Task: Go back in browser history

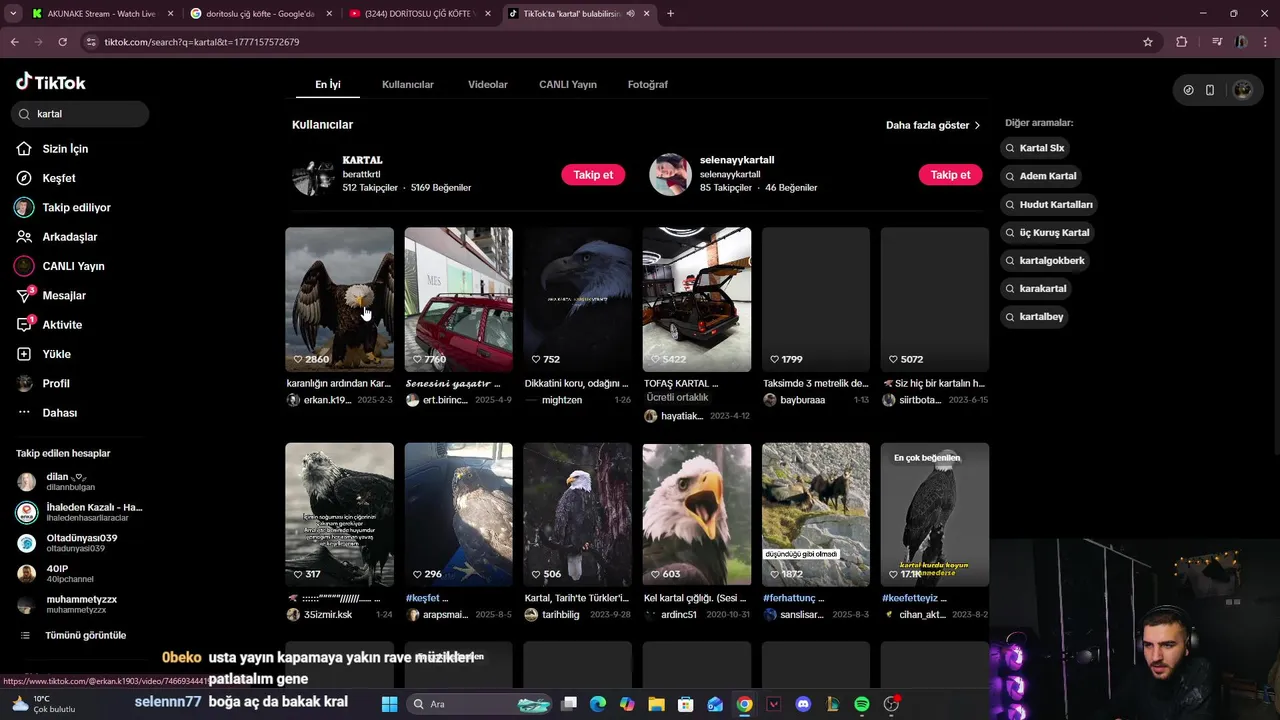Action: (x=14, y=42)
